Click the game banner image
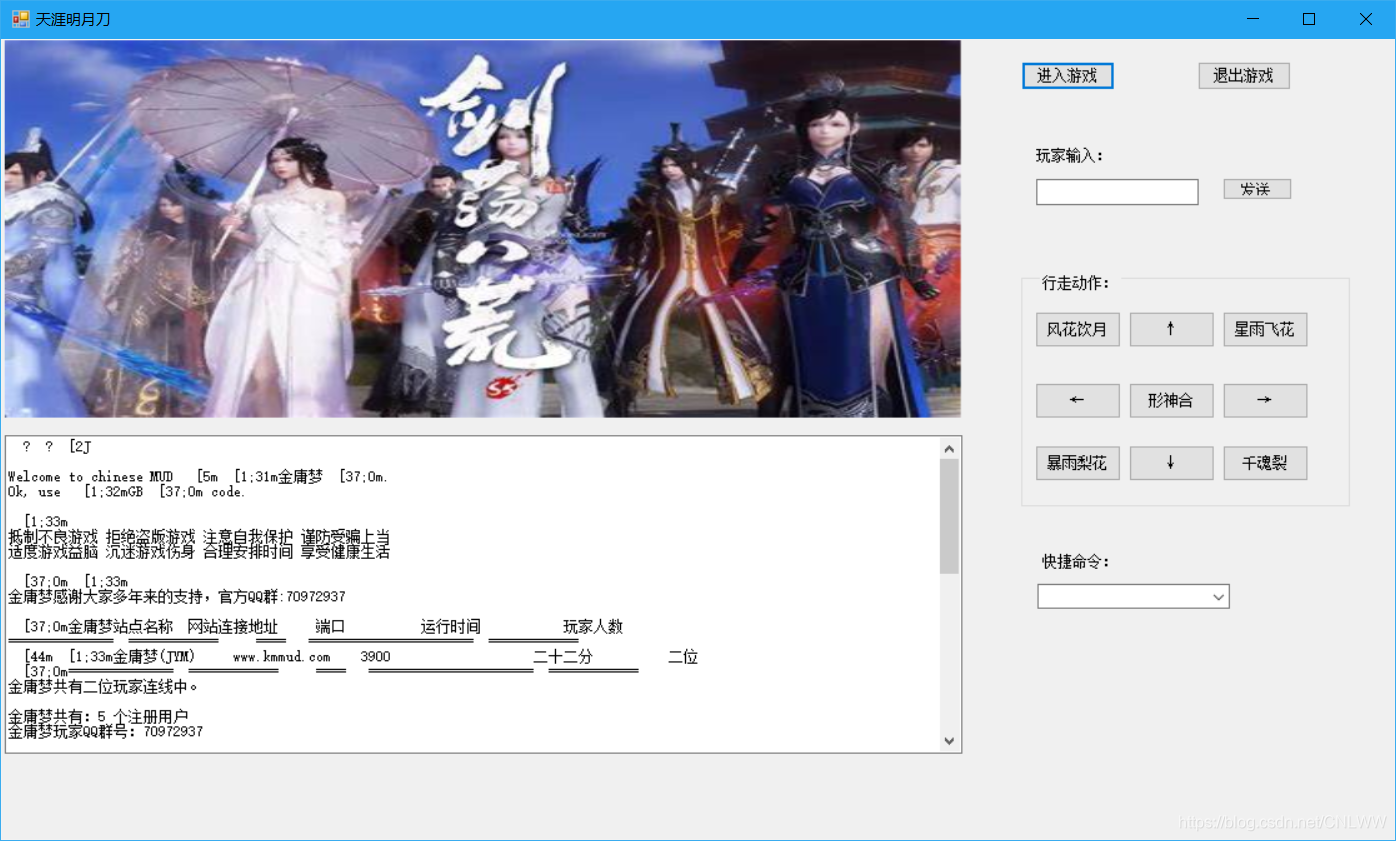This screenshot has height=841, width=1396. (x=483, y=229)
